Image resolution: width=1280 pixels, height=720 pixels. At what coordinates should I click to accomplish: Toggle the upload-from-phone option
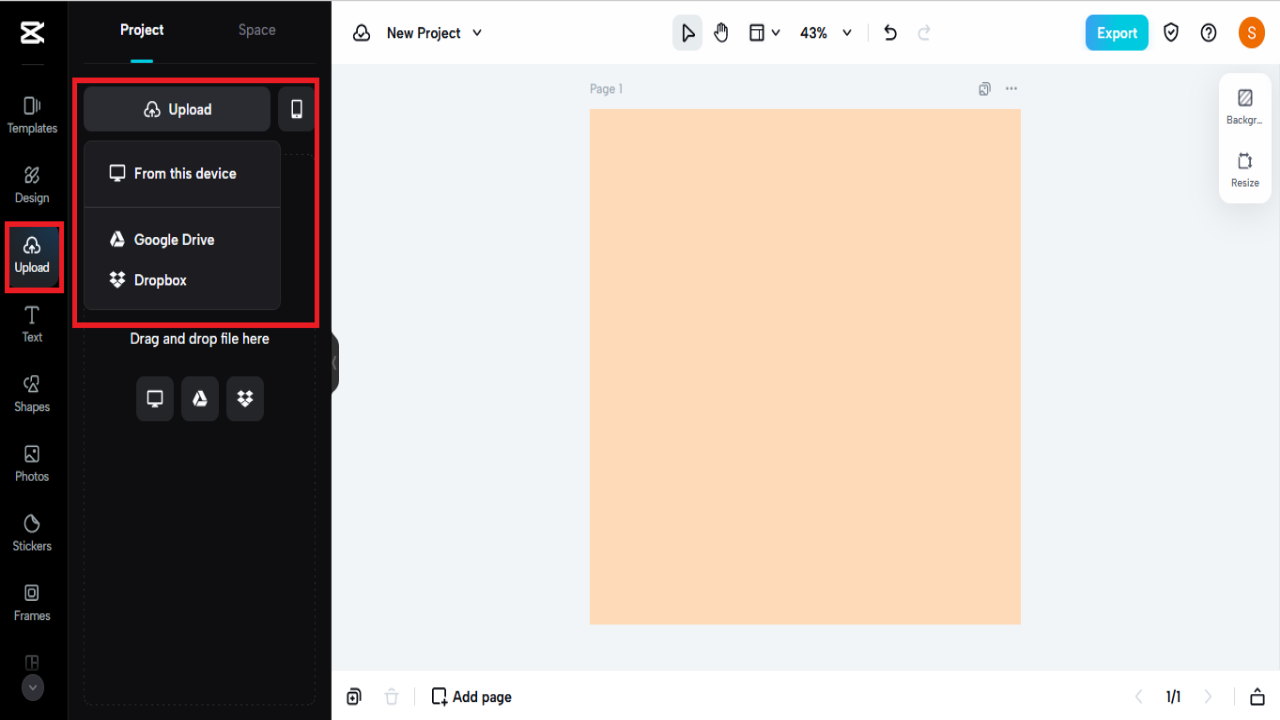click(x=296, y=108)
